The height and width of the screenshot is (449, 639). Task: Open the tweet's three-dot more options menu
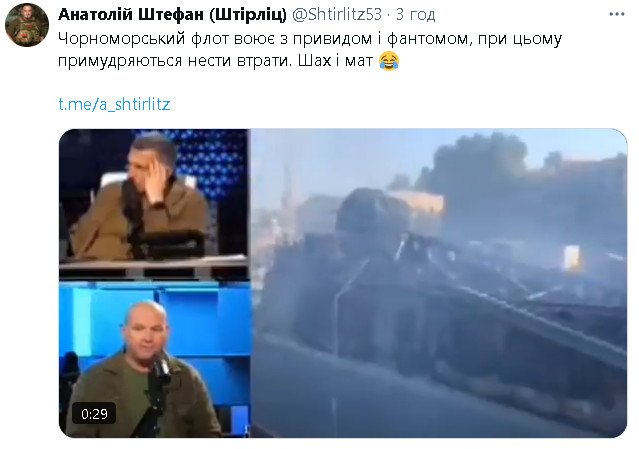coord(616,14)
